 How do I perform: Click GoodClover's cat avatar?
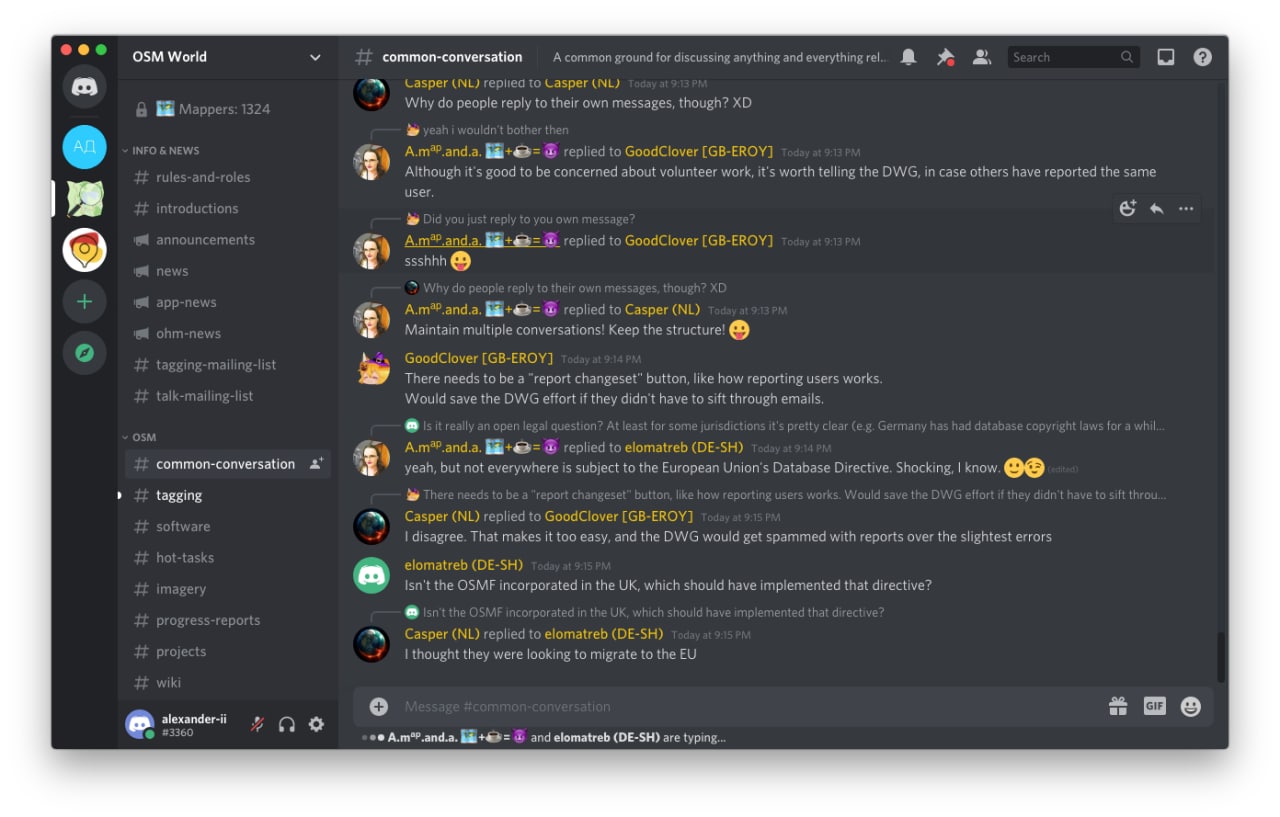point(372,368)
